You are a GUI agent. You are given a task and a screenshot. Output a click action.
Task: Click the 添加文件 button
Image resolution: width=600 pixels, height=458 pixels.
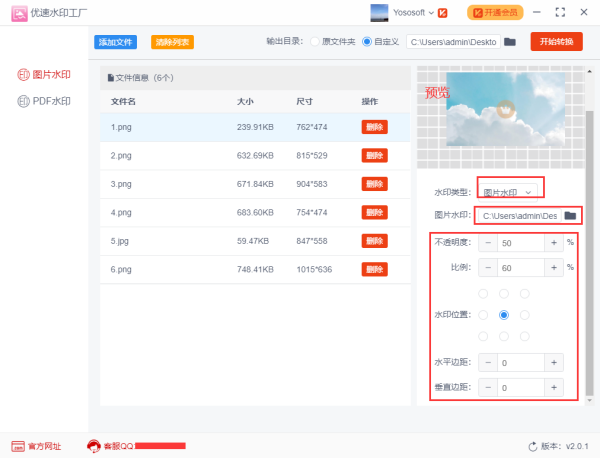(x=115, y=42)
